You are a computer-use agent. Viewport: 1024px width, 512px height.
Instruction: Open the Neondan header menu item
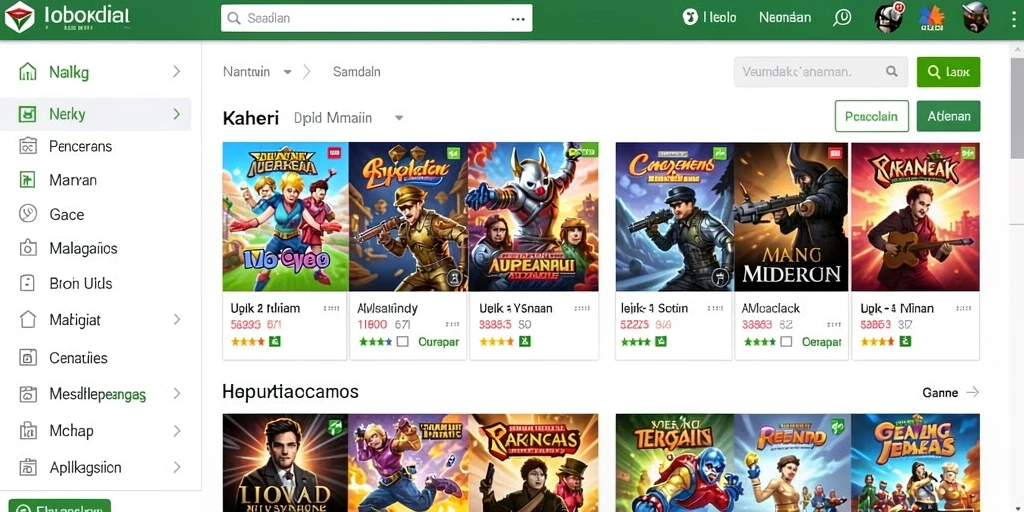785,18
